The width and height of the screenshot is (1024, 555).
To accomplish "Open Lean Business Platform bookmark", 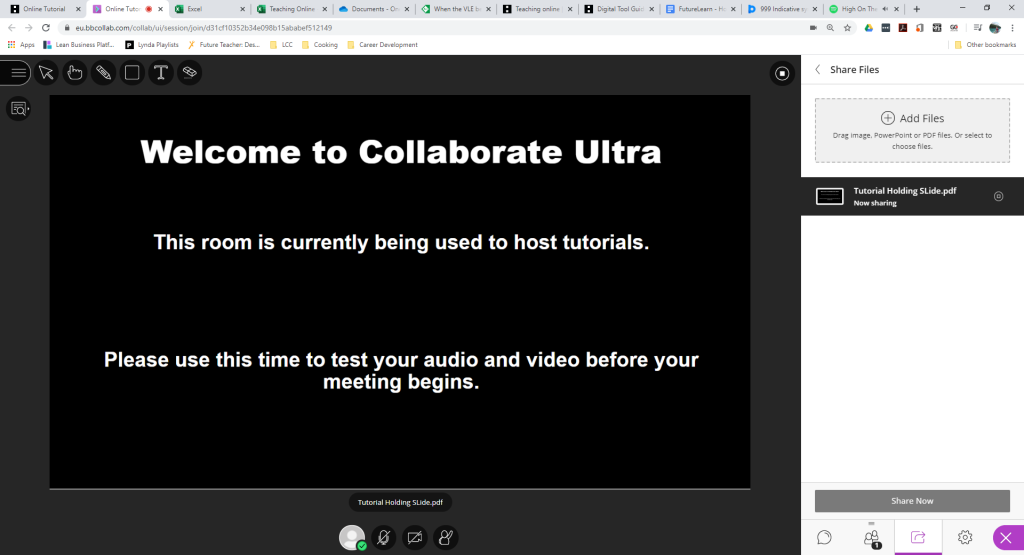I will point(78,45).
